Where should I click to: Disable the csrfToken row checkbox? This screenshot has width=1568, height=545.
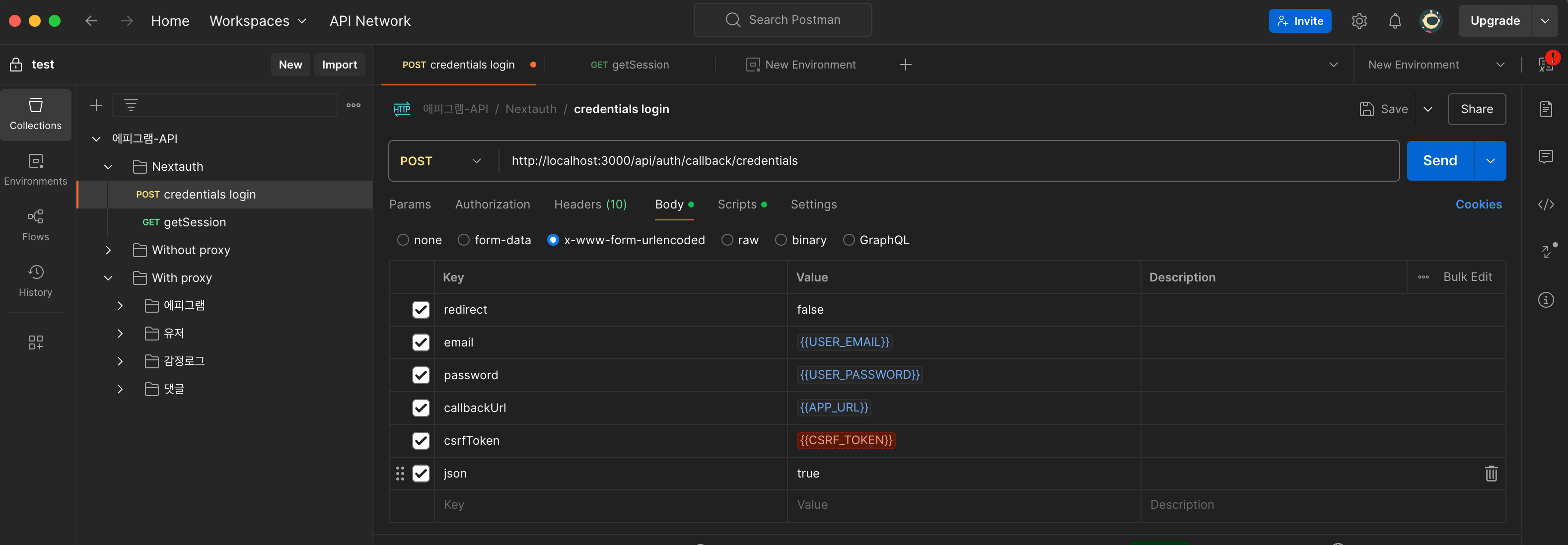[421, 440]
